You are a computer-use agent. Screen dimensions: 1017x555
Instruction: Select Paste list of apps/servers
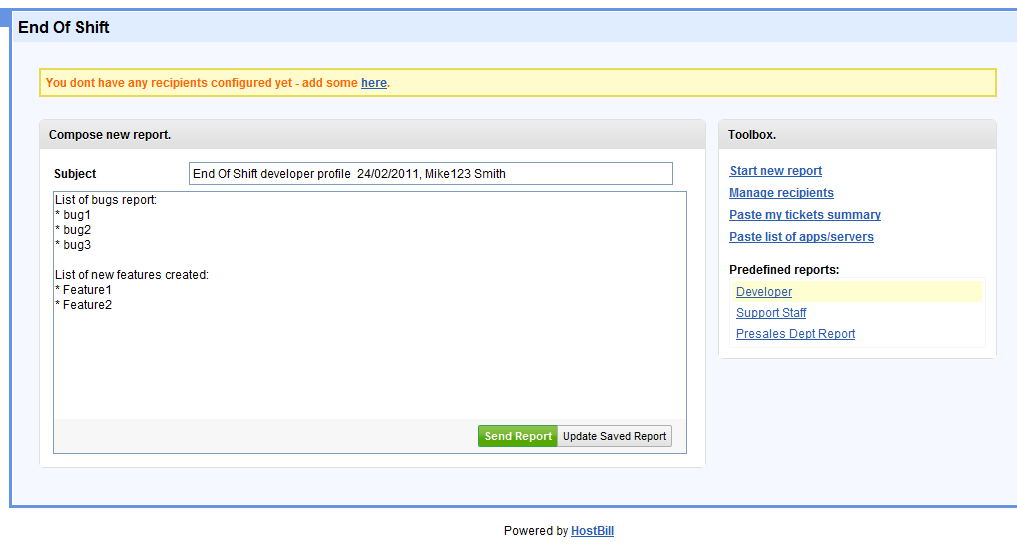[x=801, y=237]
